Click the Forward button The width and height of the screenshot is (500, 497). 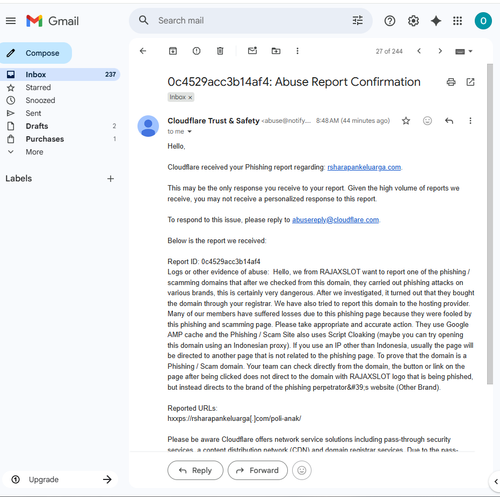(x=257, y=470)
